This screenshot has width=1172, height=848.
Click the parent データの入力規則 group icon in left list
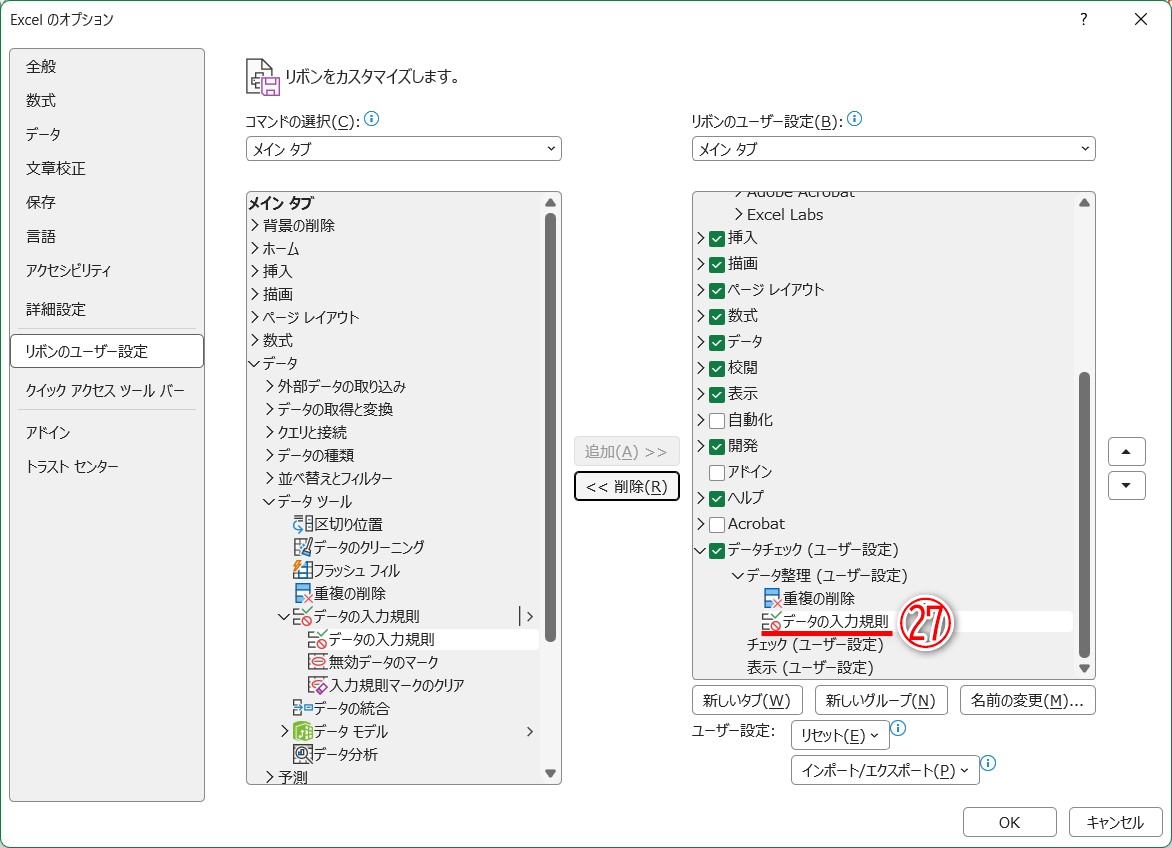pyautogui.click(x=303, y=616)
